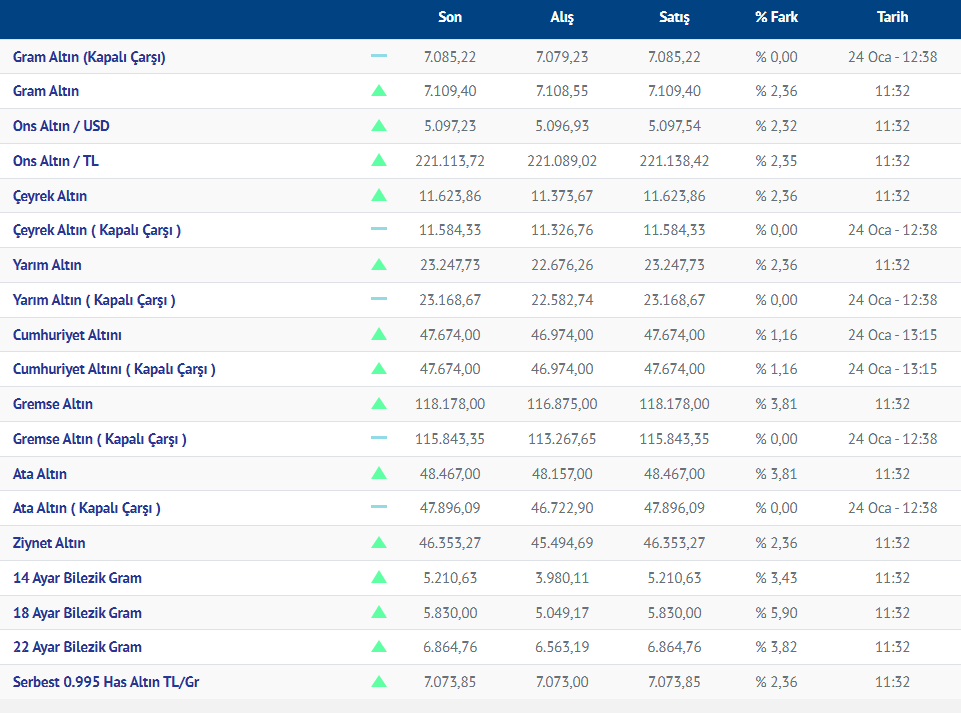Viewport: 961px width, 713px height.
Task: Click the dash icon for Ata Altın ( Kapalı Çarşı )
Action: coord(379,508)
